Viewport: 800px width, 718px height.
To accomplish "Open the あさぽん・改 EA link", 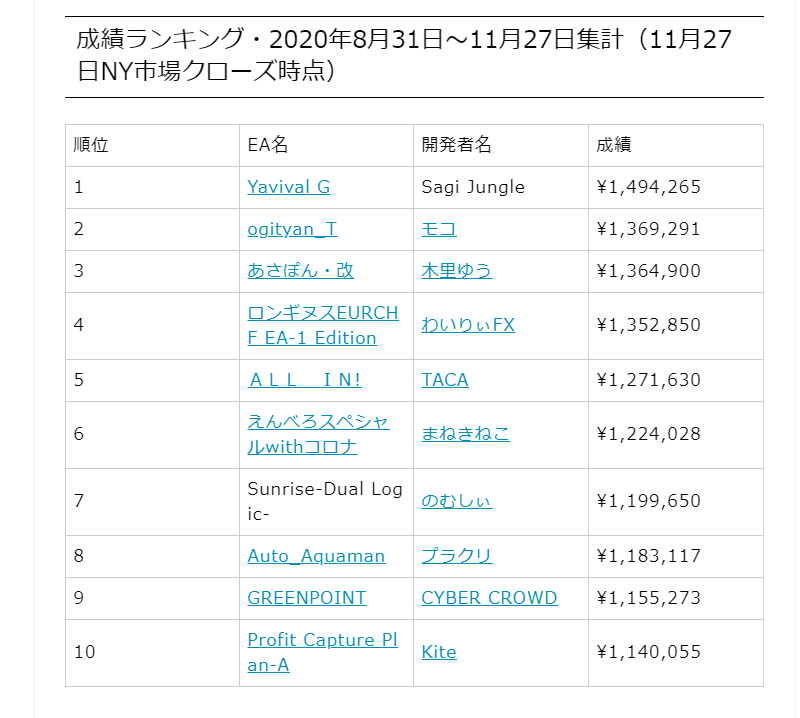I will 300,271.
